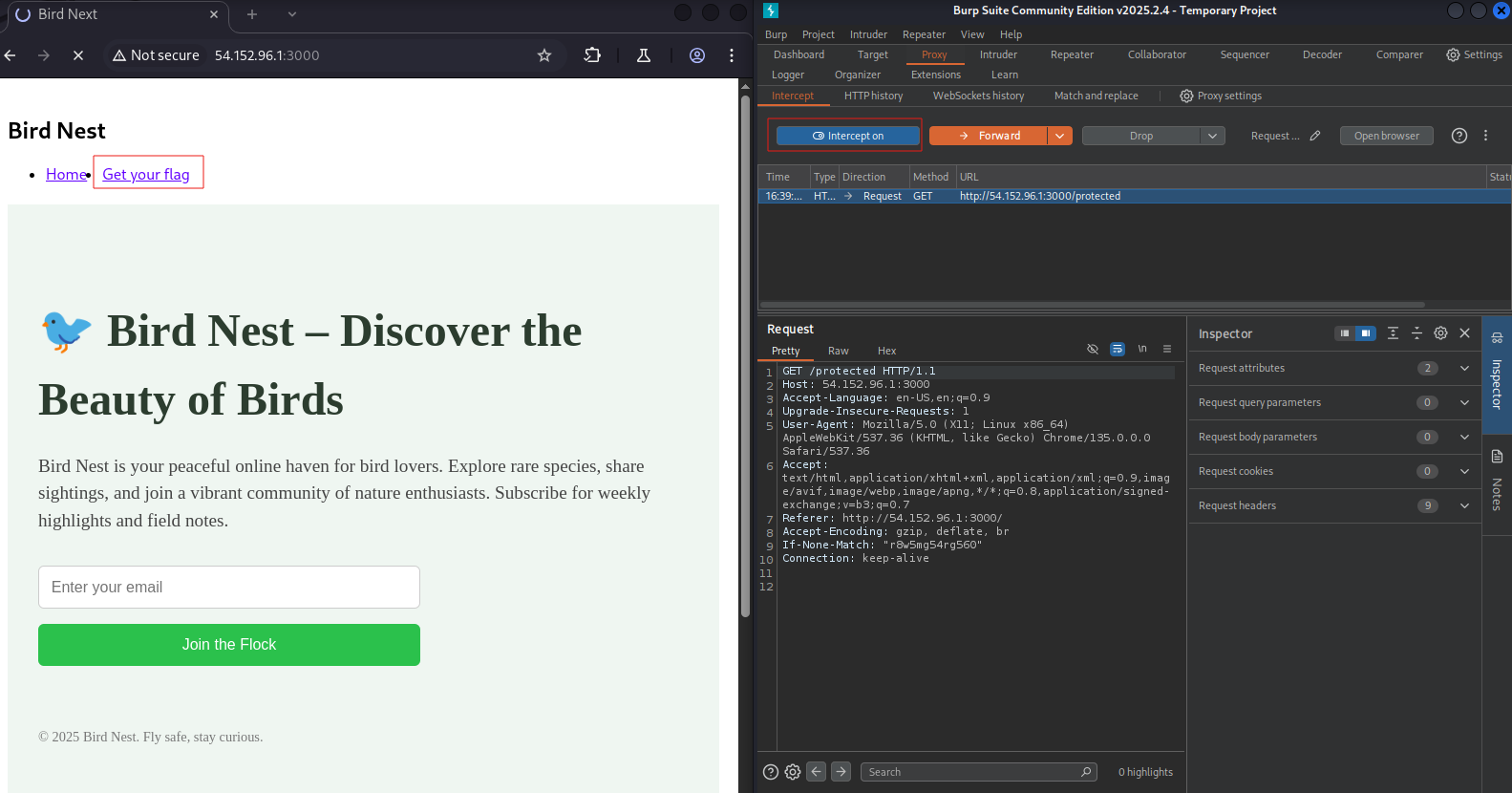
Task: Open the Organizer tab
Action: point(858,75)
